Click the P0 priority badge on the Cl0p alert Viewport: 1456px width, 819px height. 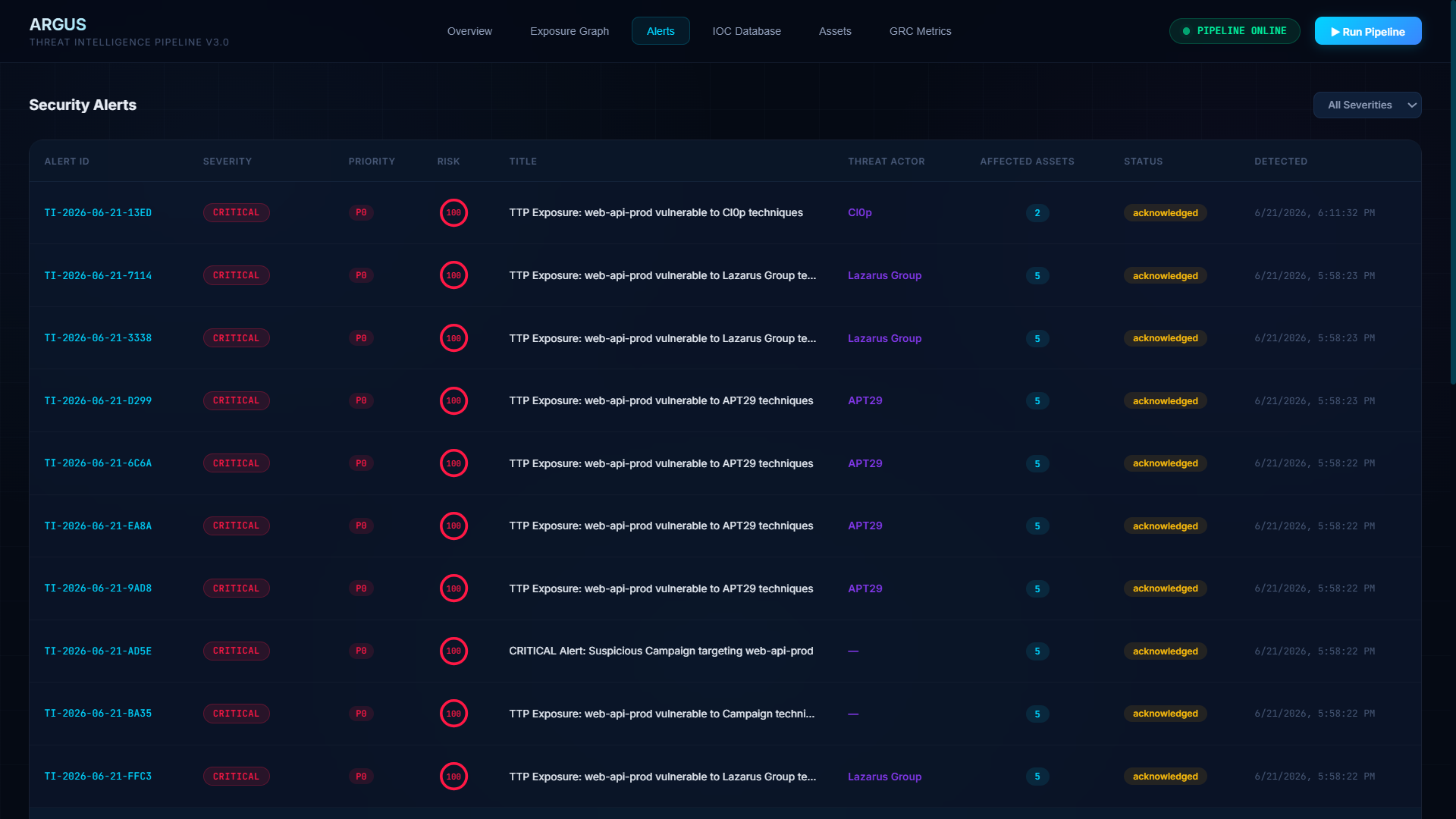pos(361,213)
